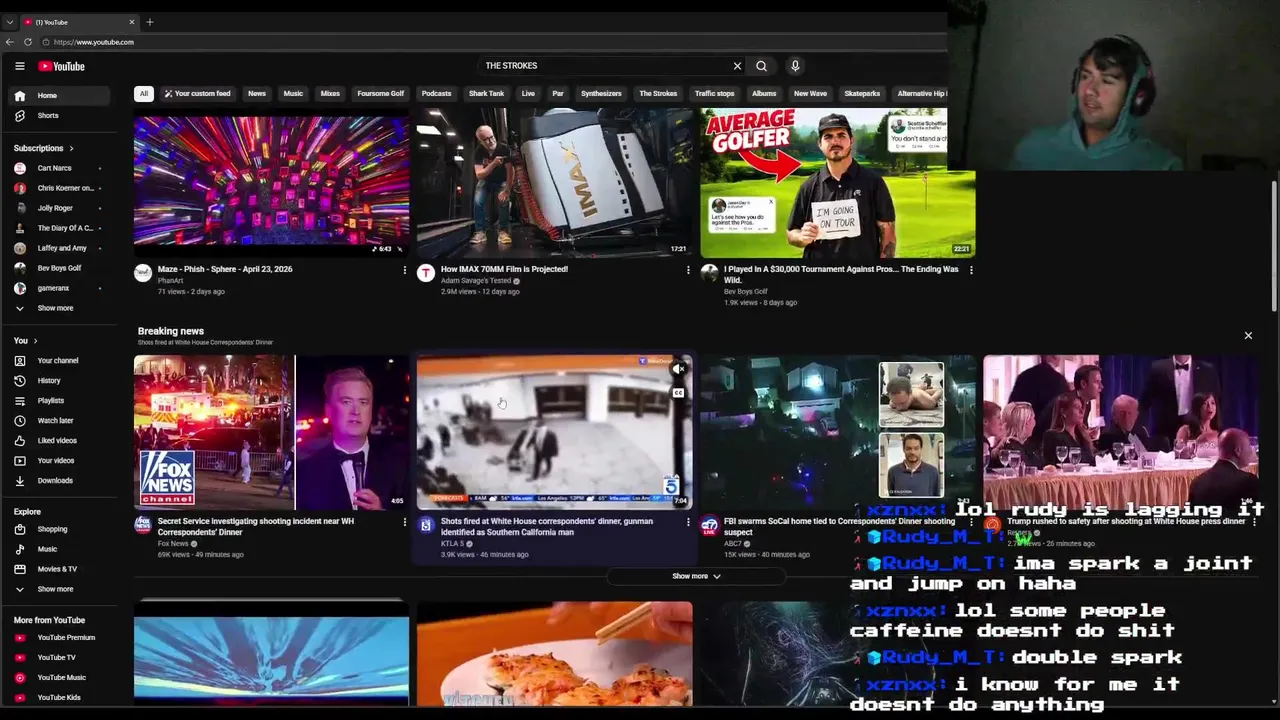
Task: Play Maze - Phish - Sphere thumbnail
Action: (x=272, y=183)
